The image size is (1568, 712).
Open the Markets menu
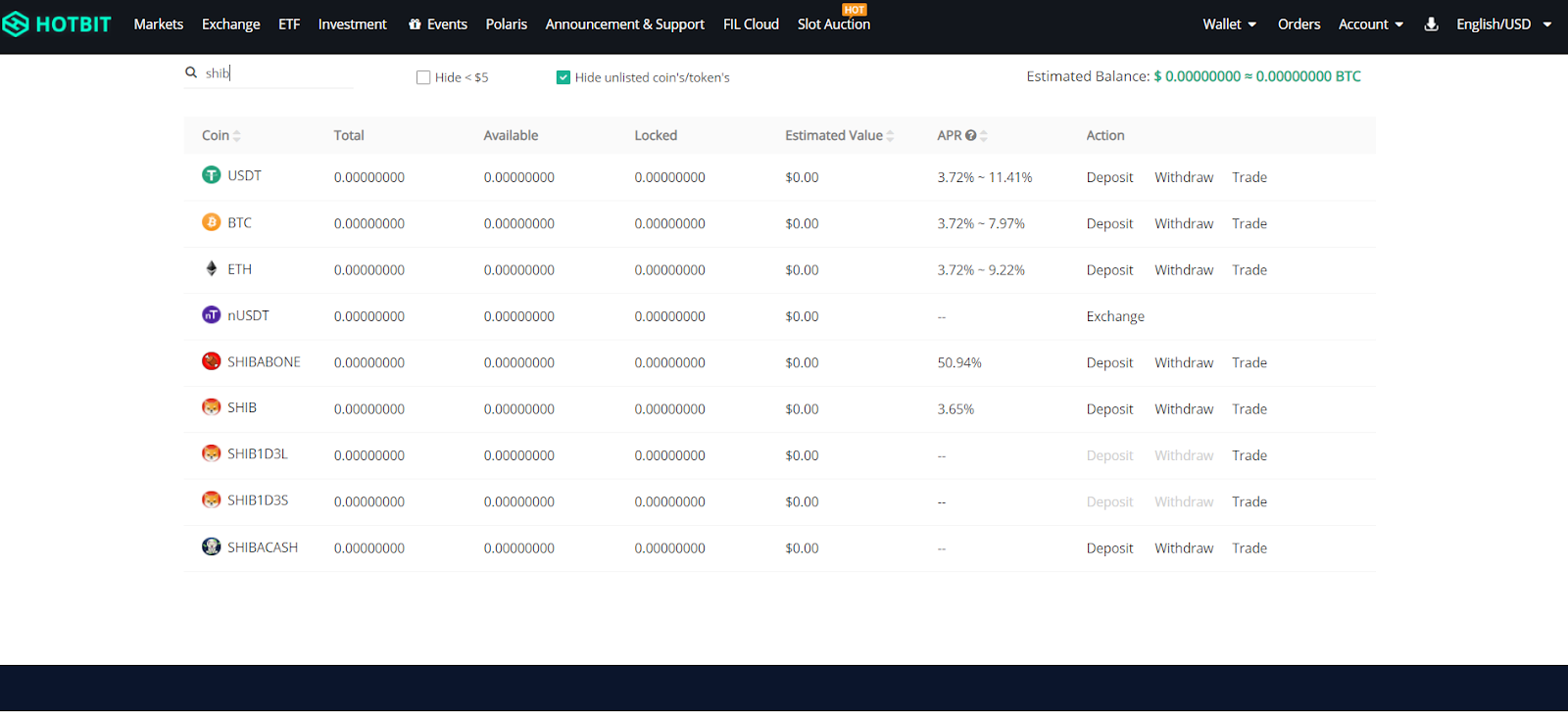tap(159, 24)
